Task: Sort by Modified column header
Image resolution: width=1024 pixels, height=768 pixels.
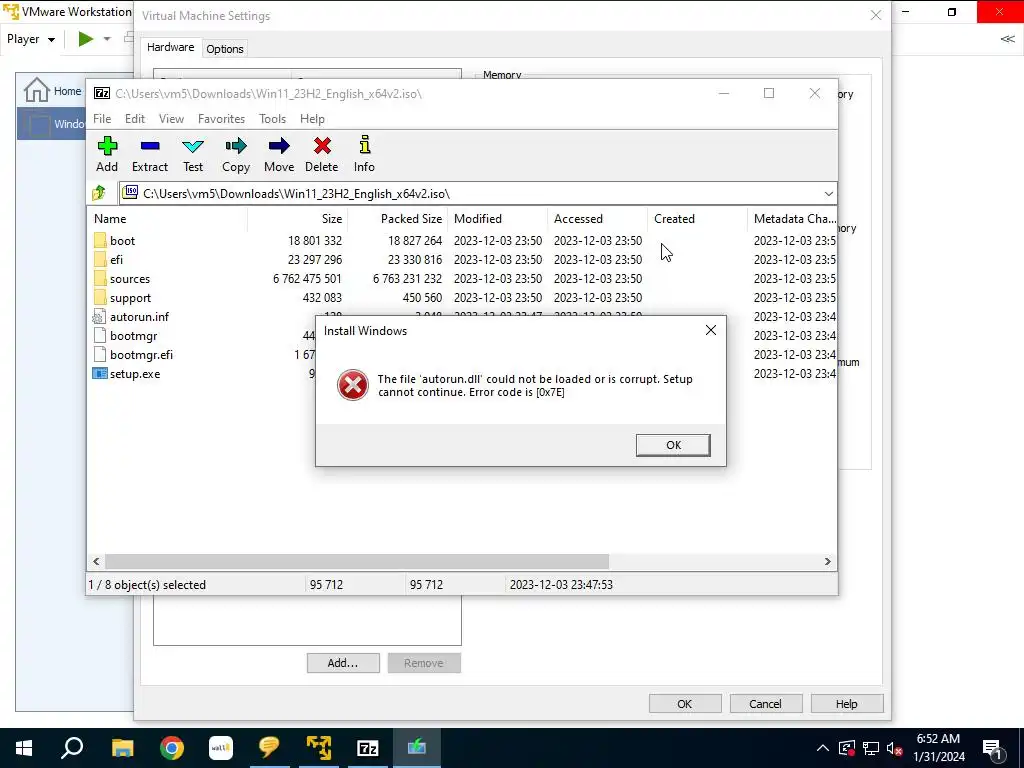Action: click(x=498, y=219)
